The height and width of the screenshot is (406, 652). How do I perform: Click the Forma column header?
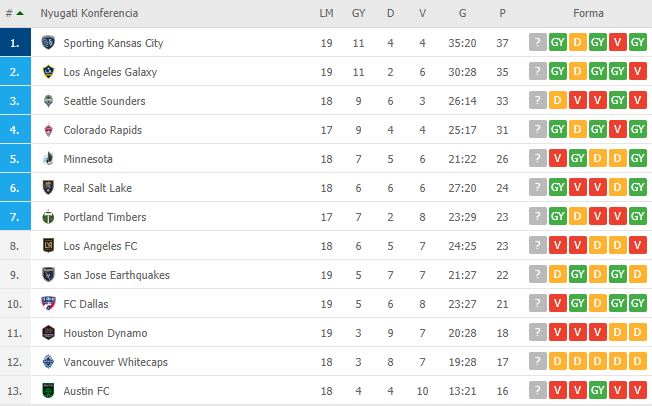pos(588,14)
